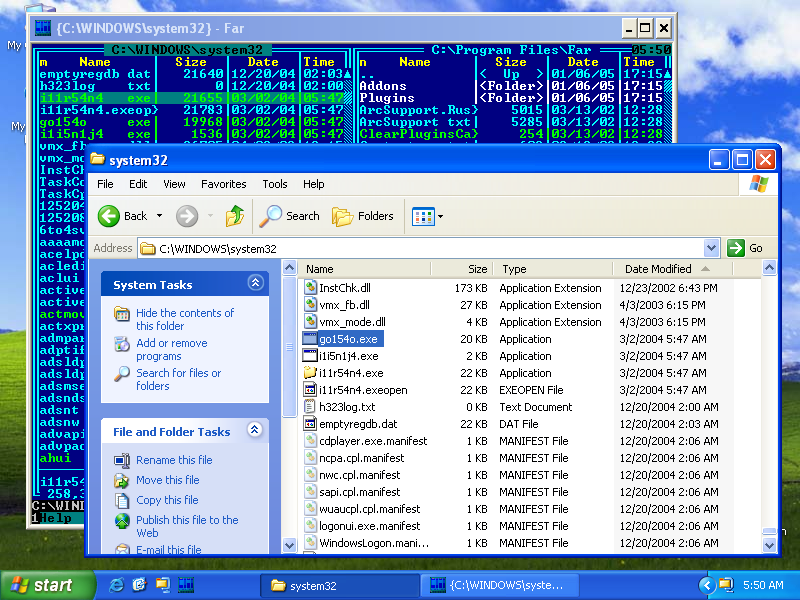Open the Help menu

313,184
